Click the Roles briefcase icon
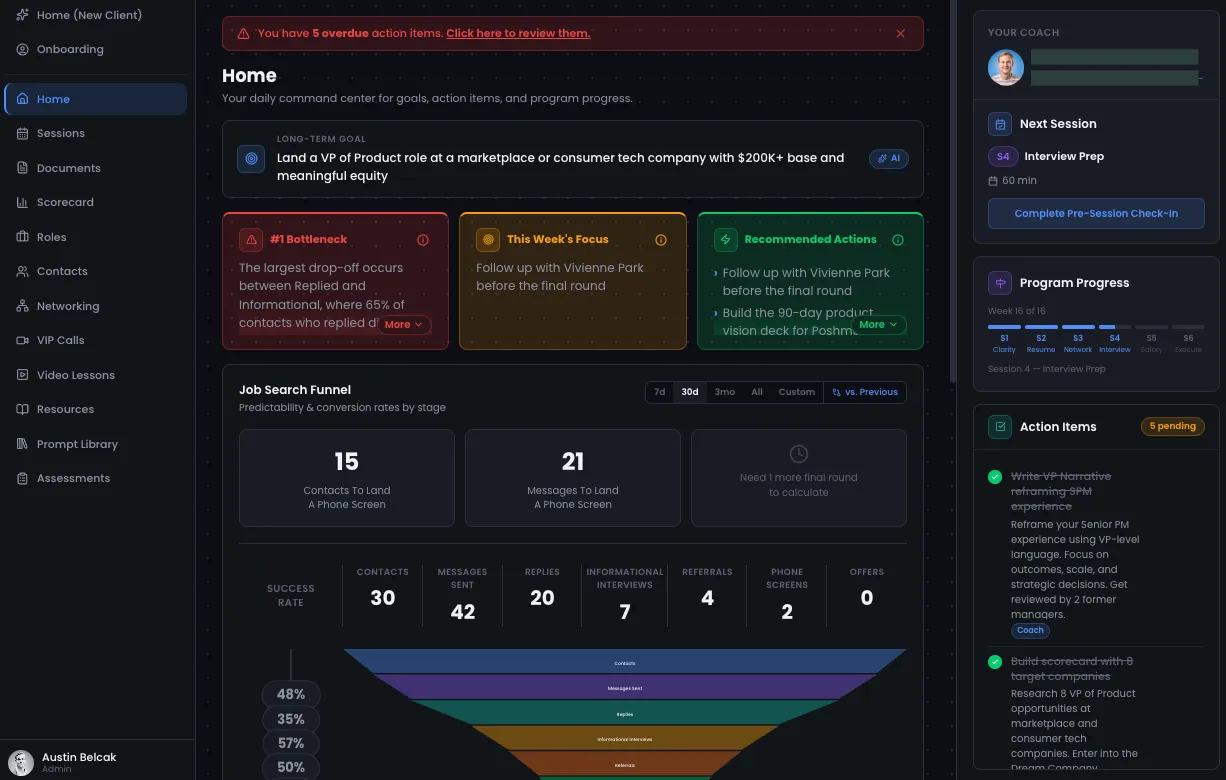 23,237
